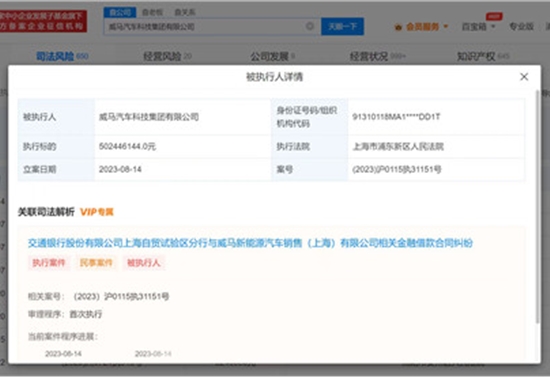
Task: Click the 会员服务 crown icon
Action: click(398, 27)
